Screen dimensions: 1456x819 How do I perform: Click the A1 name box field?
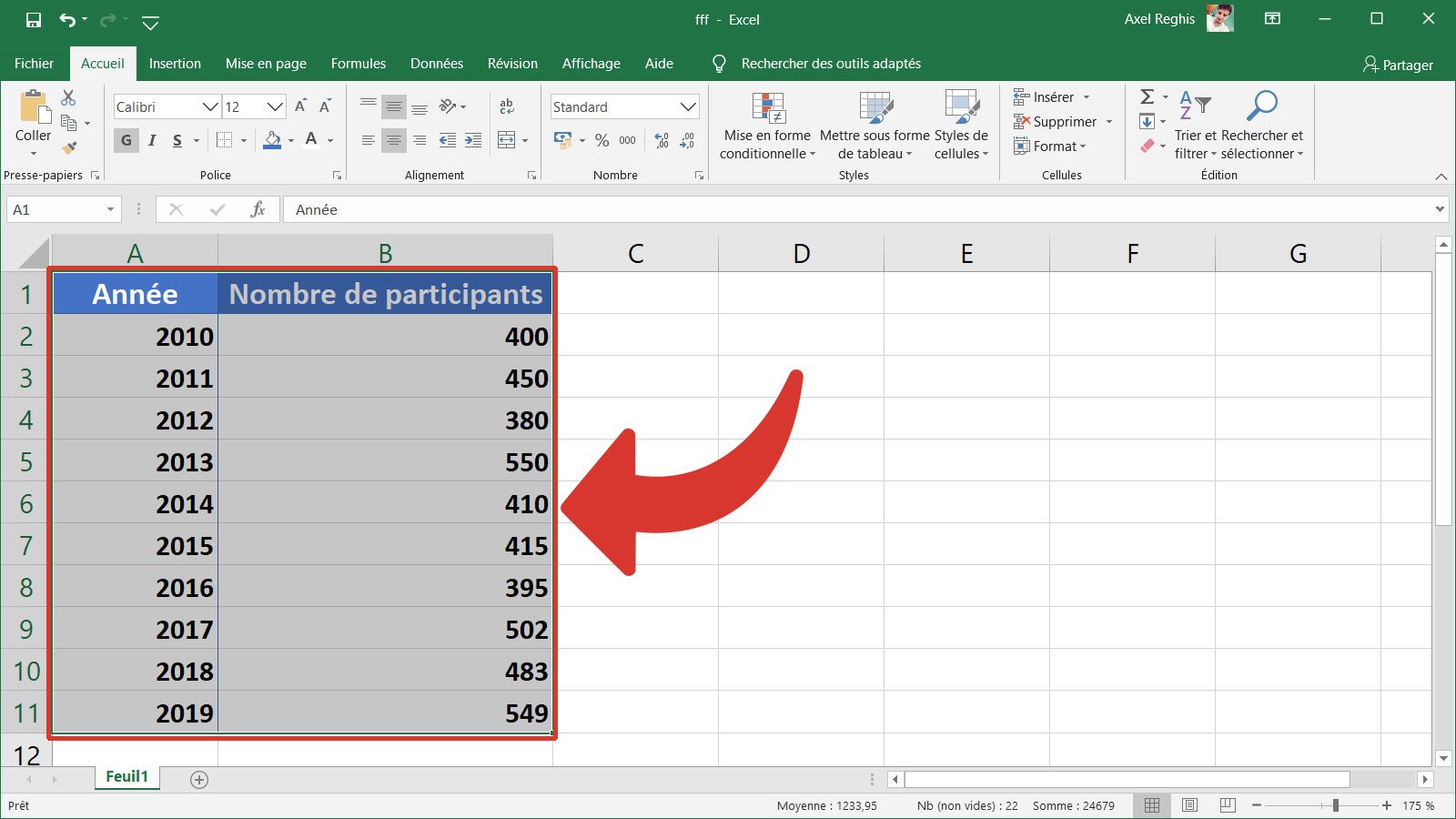[x=55, y=209]
